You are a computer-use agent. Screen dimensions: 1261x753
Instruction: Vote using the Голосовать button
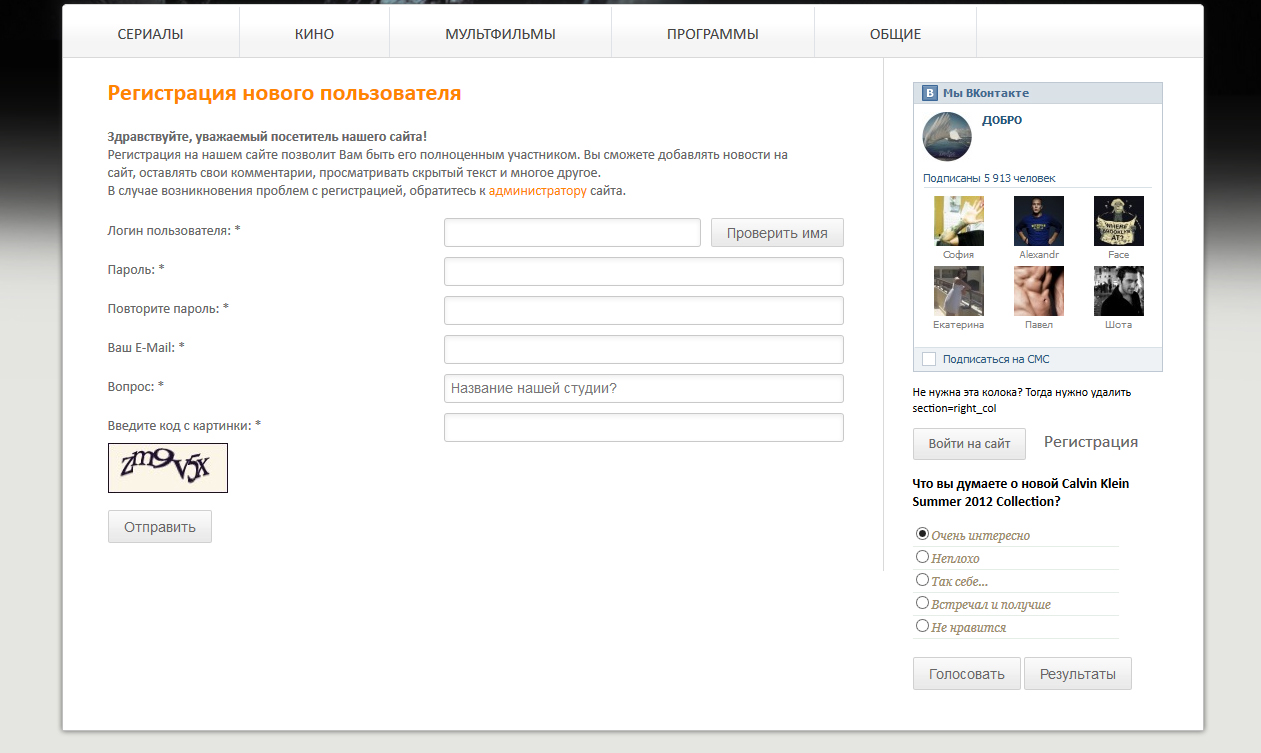click(x=966, y=673)
